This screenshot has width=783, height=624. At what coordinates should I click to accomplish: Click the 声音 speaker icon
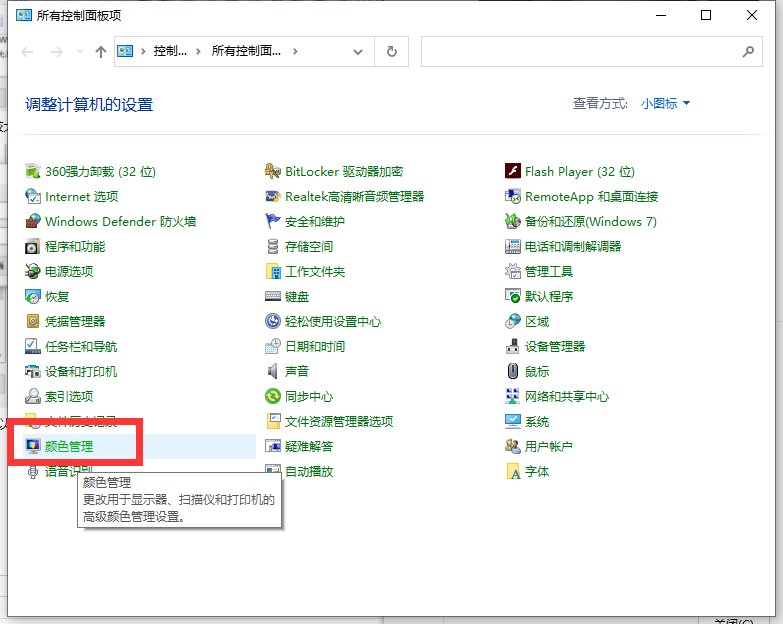(273, 372)
